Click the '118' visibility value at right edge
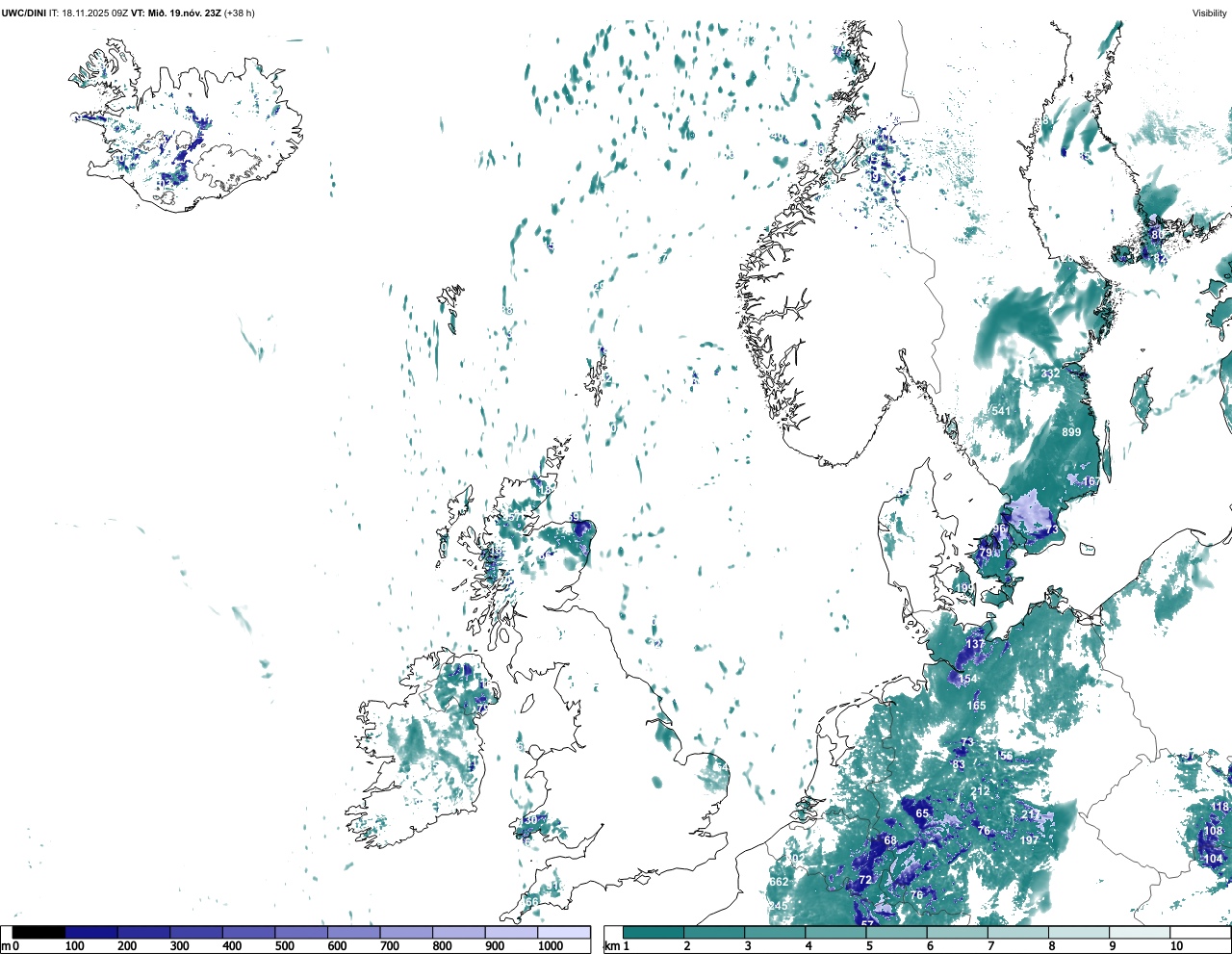1232x954 pixels. pos(1219,807)
